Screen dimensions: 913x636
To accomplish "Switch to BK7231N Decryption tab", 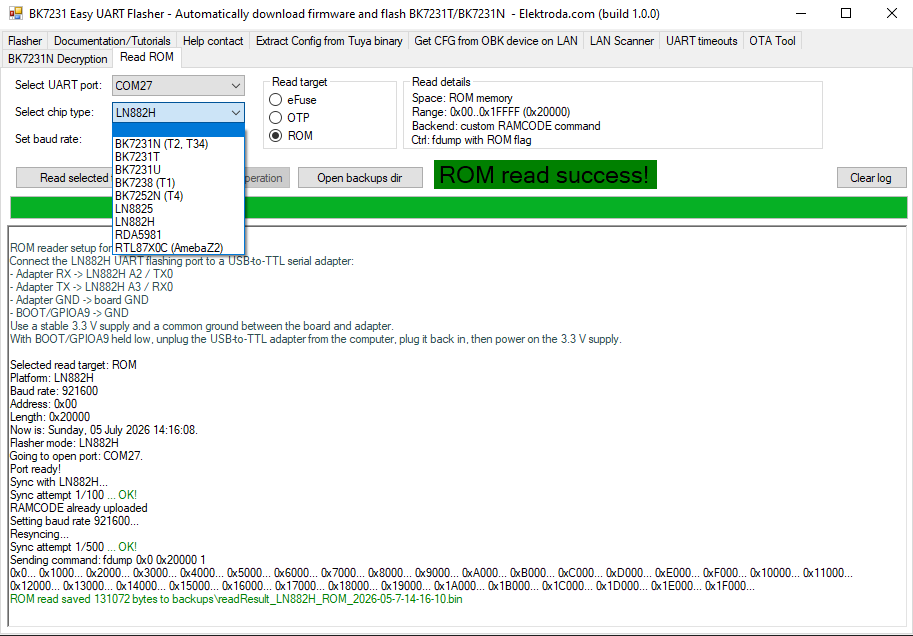I will click(58, 59).
